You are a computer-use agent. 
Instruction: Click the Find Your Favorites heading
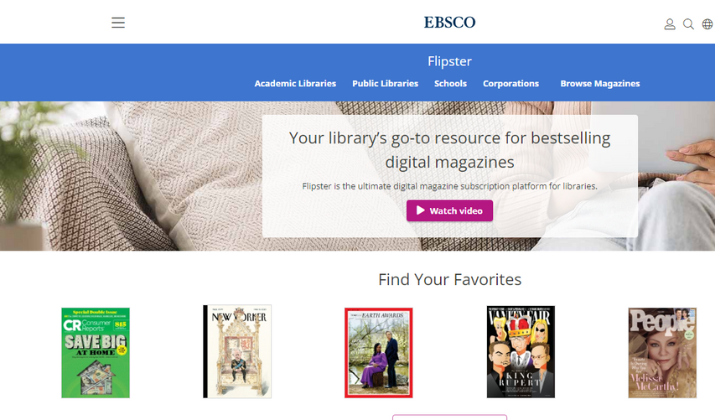coord(450,280)
